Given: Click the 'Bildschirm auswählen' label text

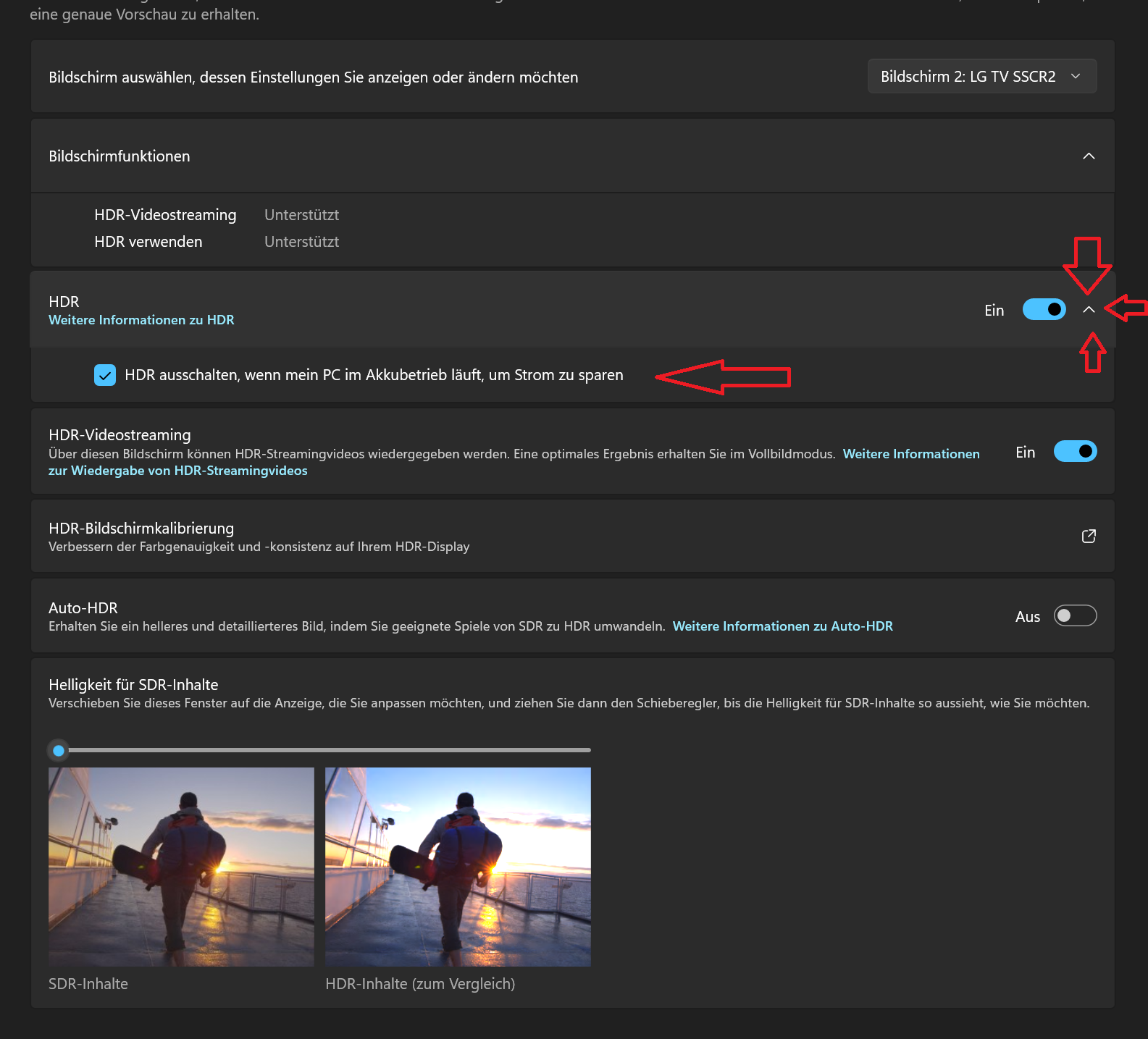Looking at the screenshot, I should point(314,77).
